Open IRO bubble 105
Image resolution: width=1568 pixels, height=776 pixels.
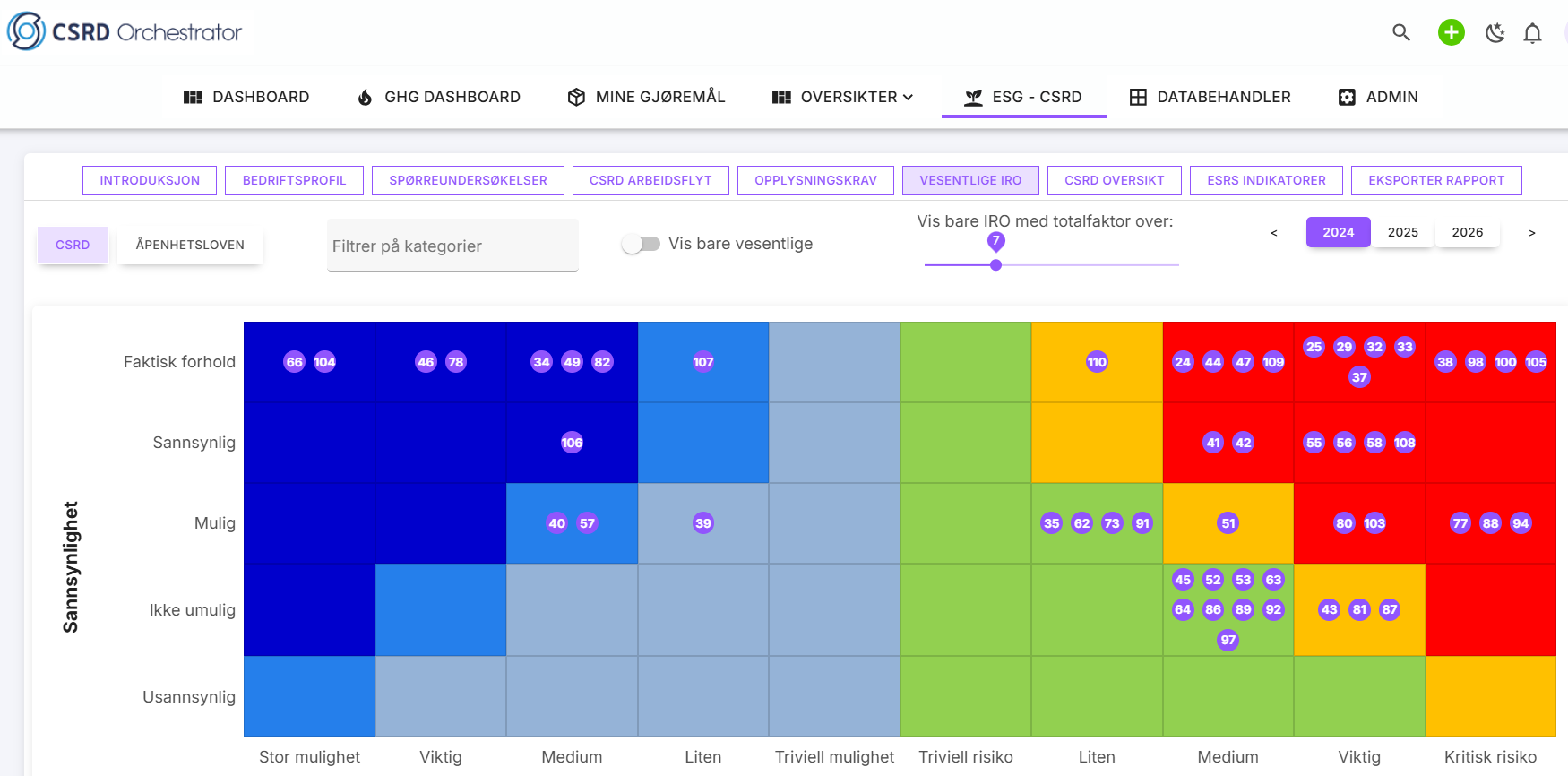point(1536,362)
